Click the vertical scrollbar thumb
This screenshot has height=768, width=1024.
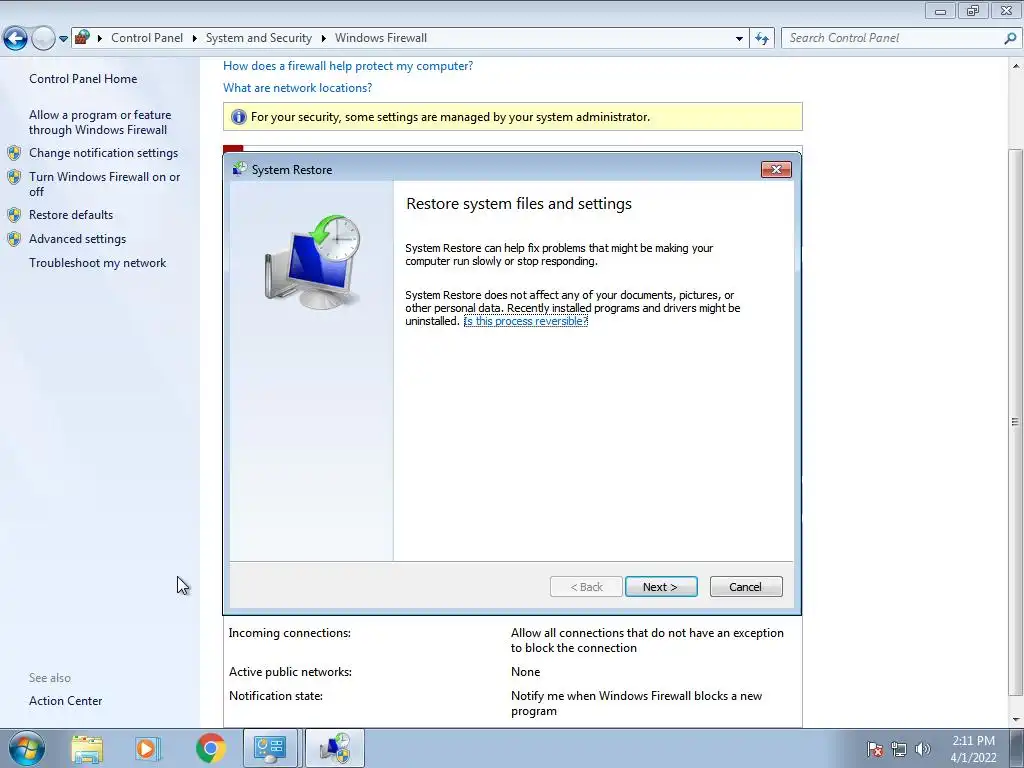(x=1016, y=422)
